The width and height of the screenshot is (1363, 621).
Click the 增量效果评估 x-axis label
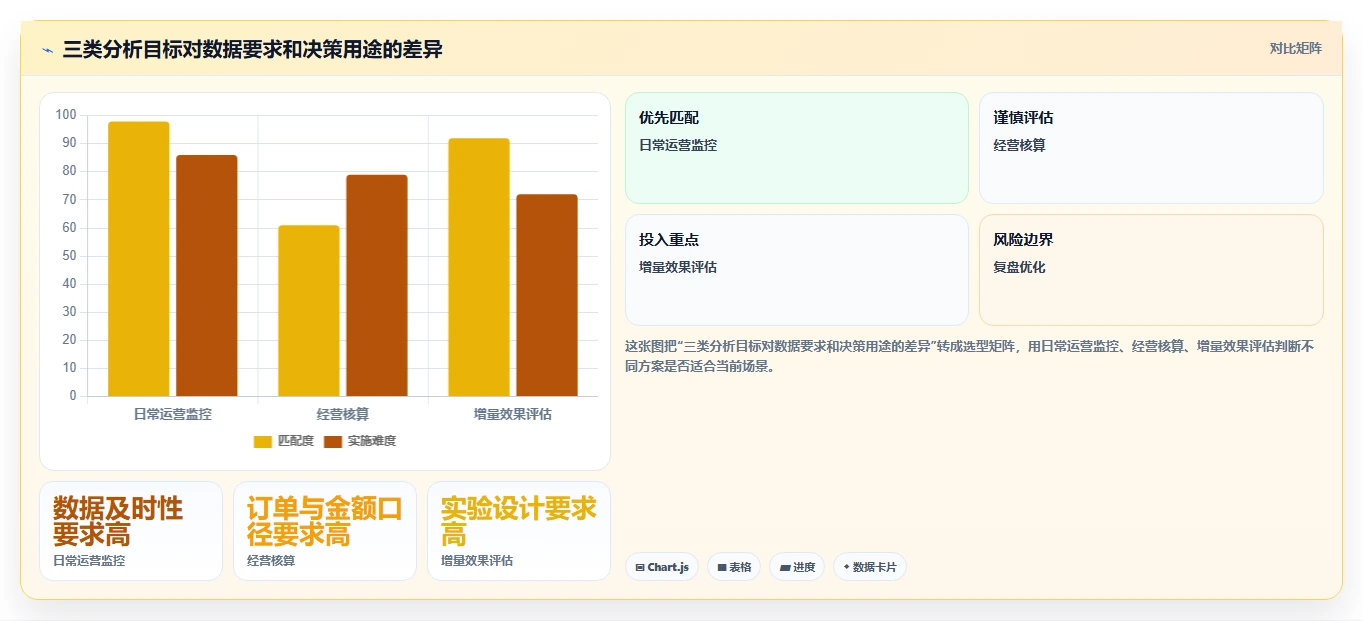pyautogui.click(x=513, y=414)
